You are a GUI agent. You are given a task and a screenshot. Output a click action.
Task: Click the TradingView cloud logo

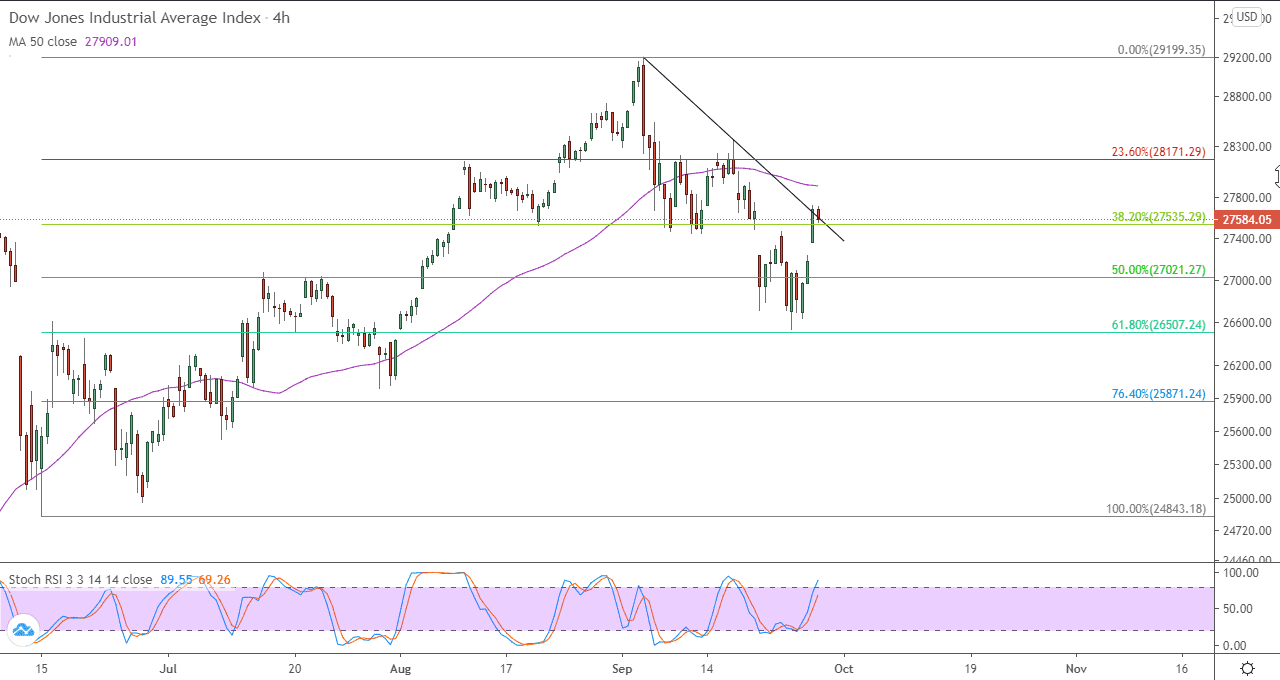(22, 630)
